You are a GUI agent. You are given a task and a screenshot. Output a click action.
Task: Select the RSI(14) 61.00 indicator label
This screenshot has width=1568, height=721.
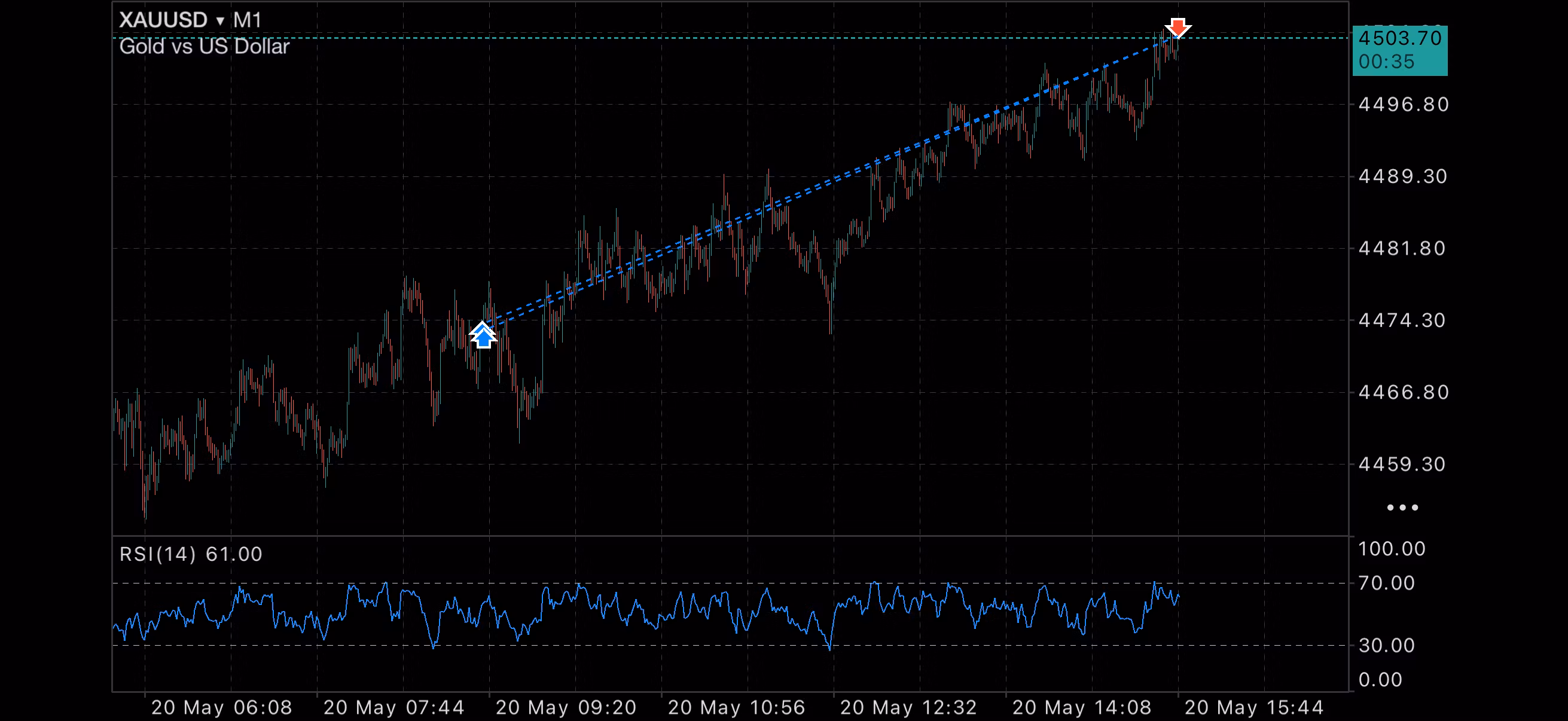coord(191,554)
